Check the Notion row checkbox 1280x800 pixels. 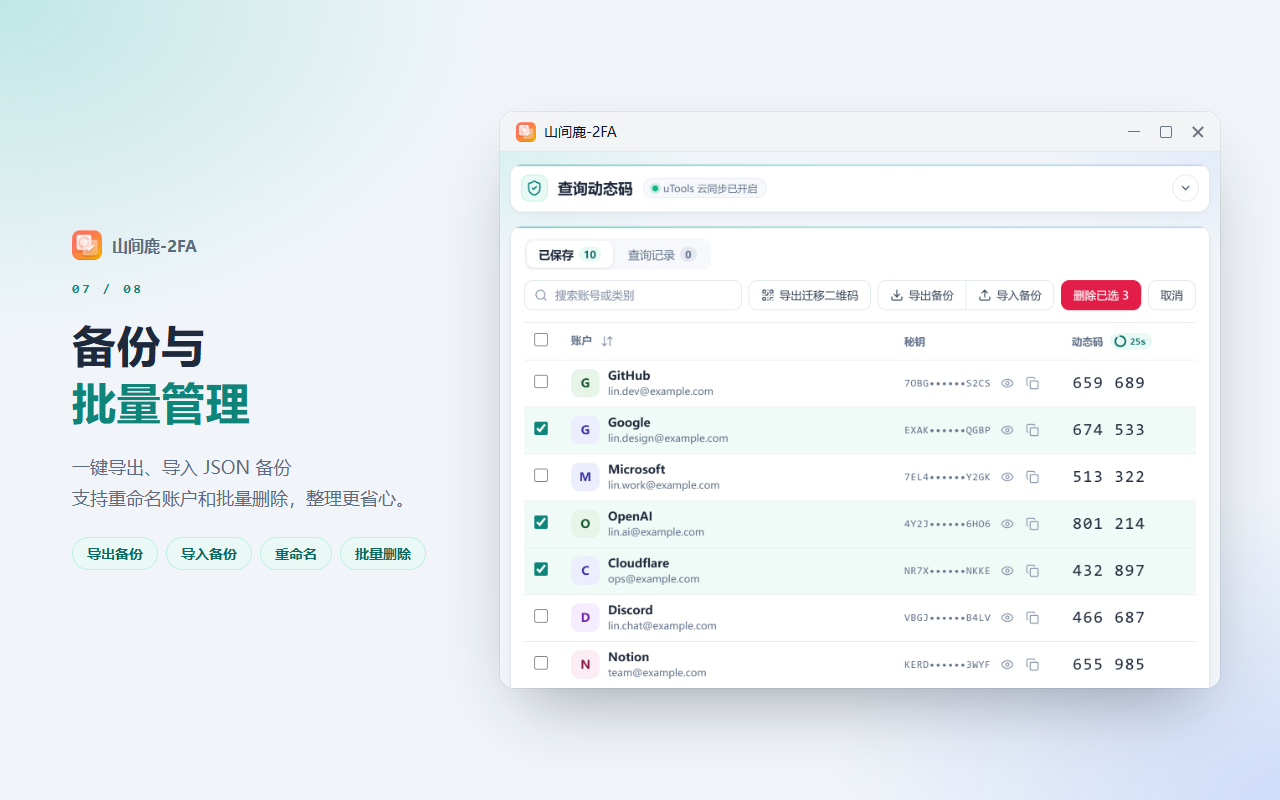pos(541,663)
